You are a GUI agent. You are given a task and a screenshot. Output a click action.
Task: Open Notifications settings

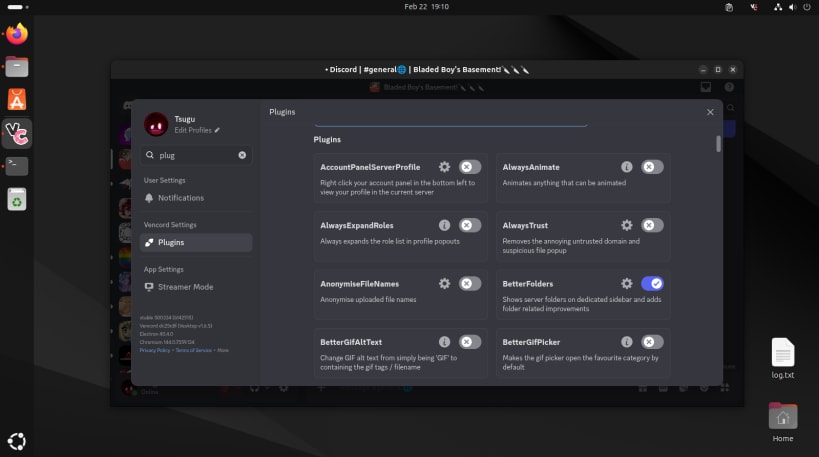point(196,198)
